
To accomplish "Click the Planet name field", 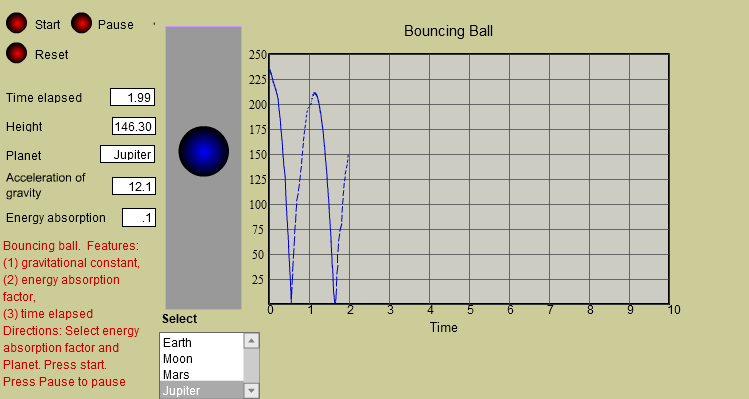I will tap(128, 154).
